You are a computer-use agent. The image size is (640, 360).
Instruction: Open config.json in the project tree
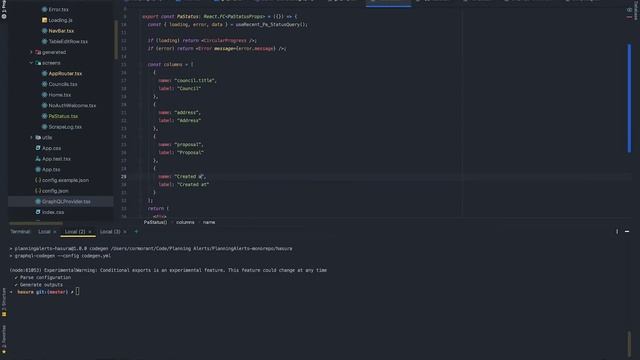coord(55,191)
